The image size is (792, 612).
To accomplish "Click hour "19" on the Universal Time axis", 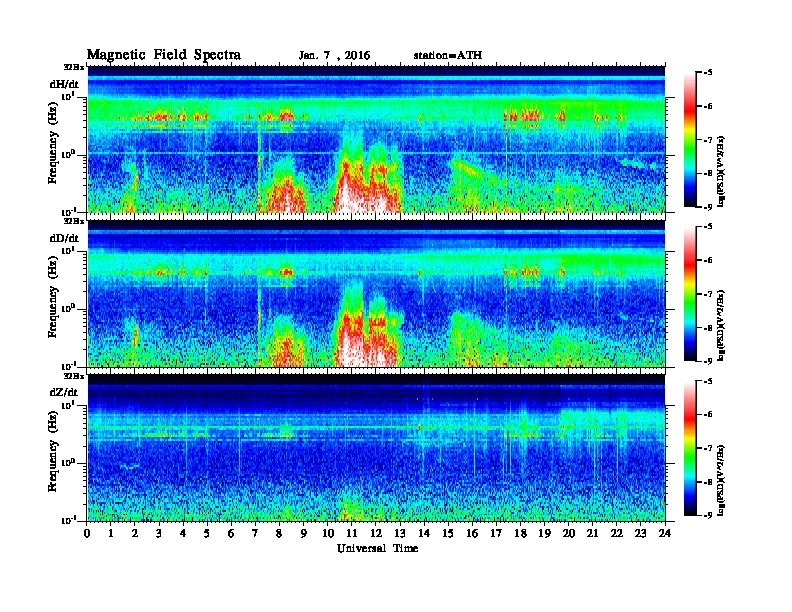I will 544,533.
